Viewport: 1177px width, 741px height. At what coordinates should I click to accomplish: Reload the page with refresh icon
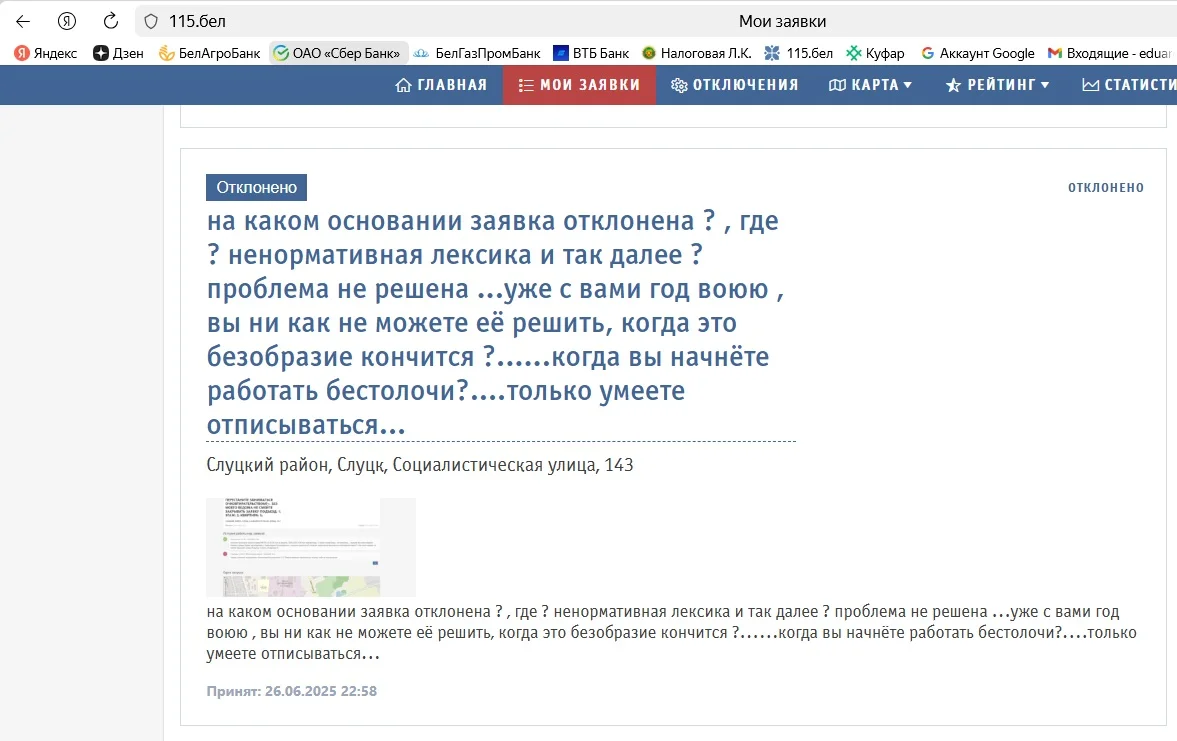click(111, 21)
